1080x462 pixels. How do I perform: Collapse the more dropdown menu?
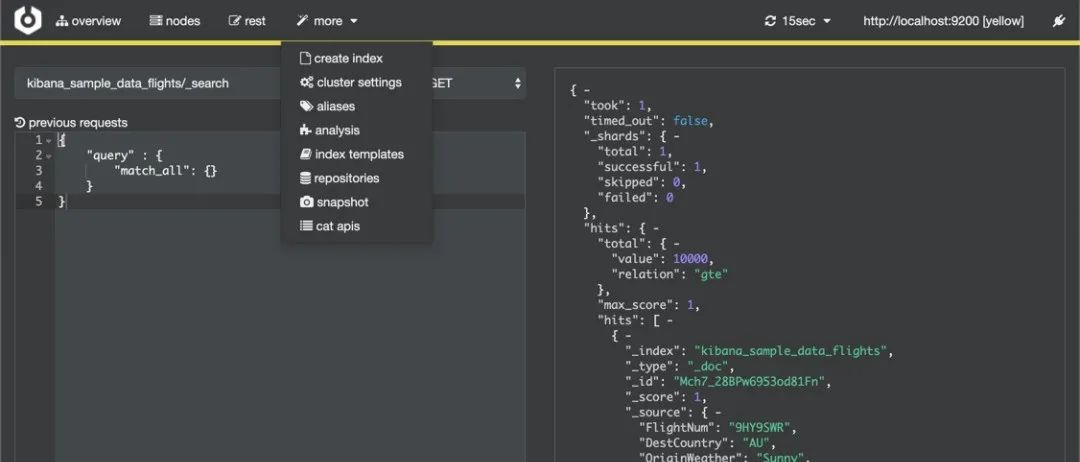click(x=327, y=21)
